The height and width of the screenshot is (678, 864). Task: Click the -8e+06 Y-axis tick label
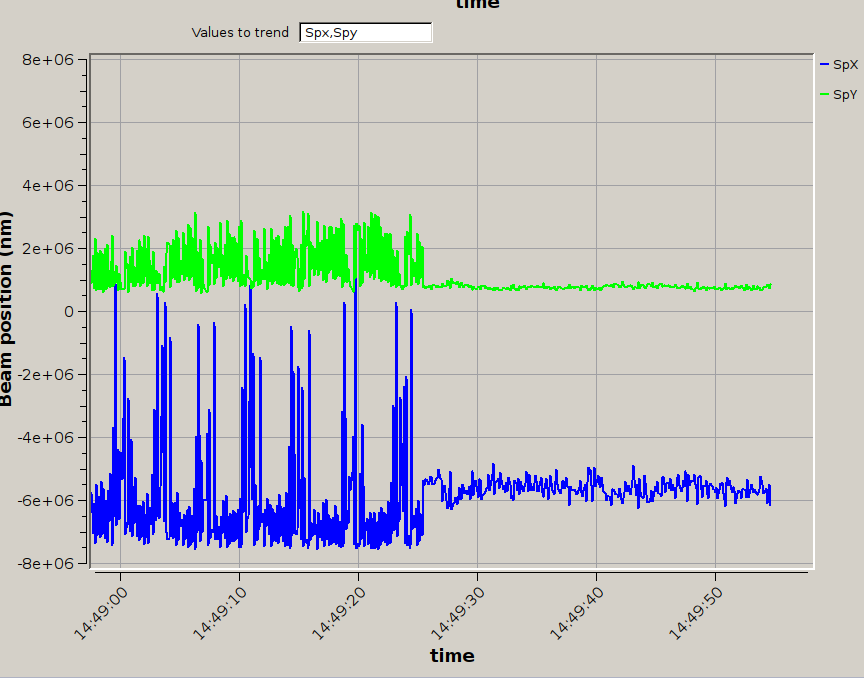pyautogui.click(x=46, y=563)
